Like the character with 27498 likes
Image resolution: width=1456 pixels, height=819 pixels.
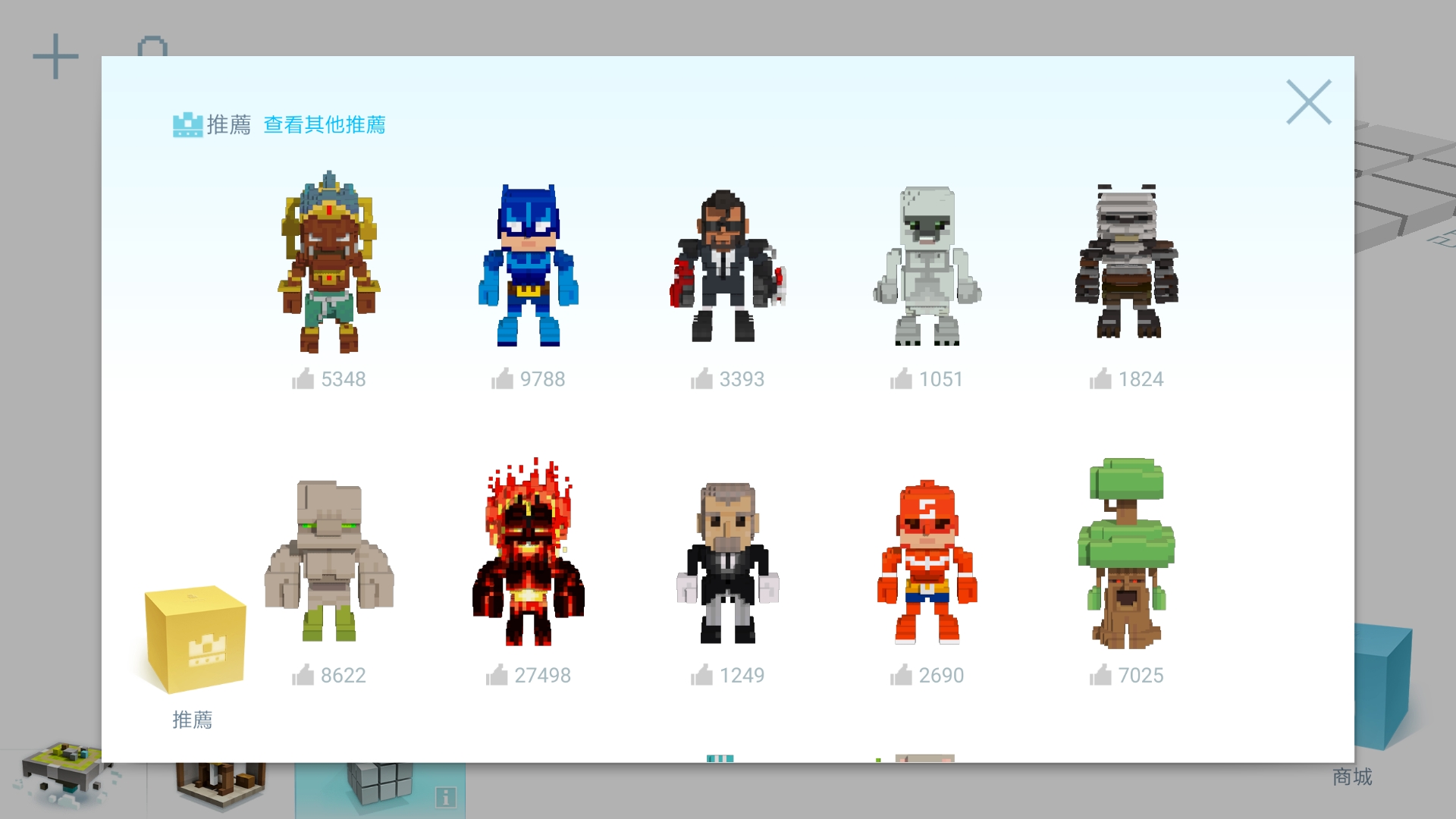pyautogui.click(x=497, y=675)
